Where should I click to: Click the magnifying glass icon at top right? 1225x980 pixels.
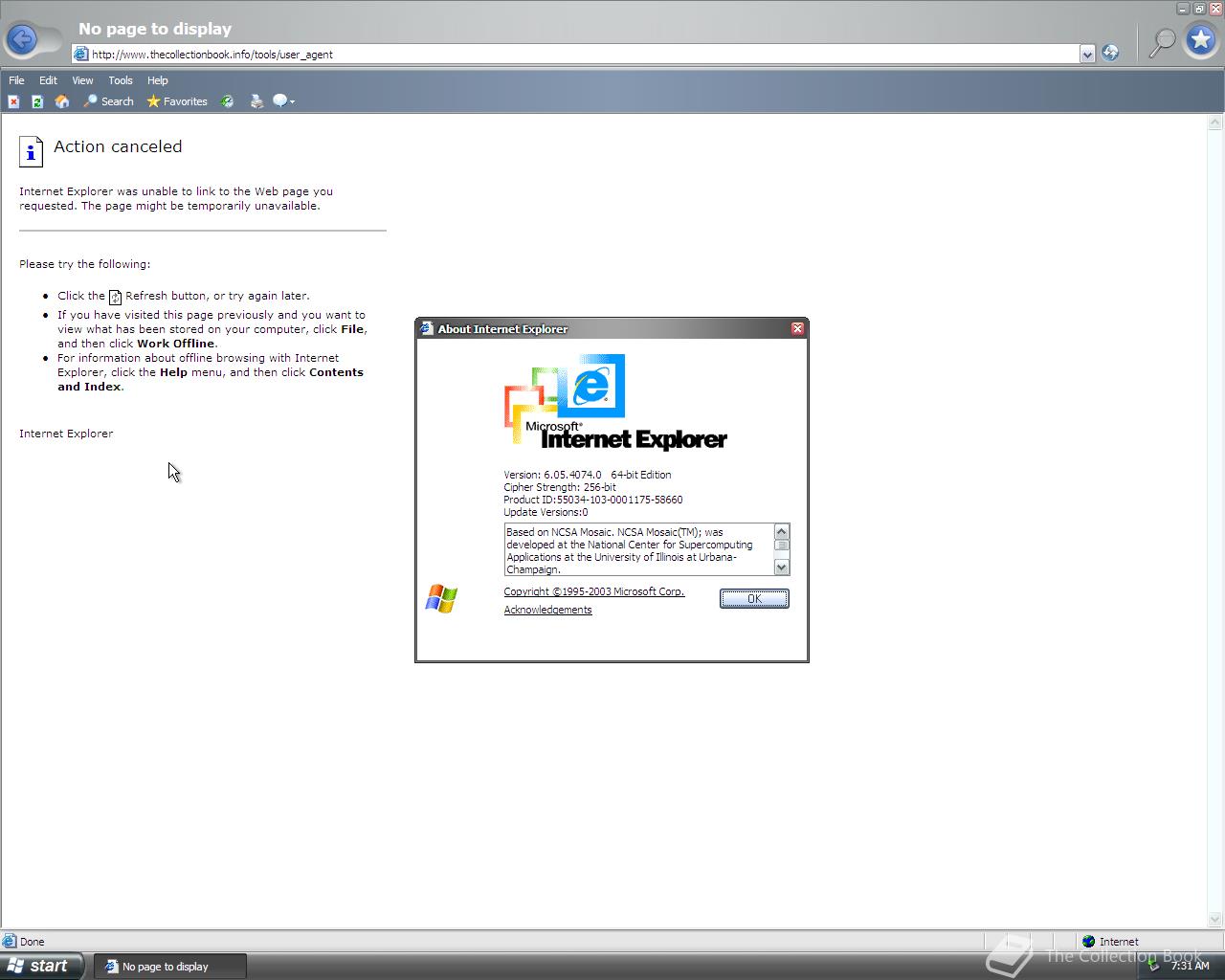point(1162,42)
